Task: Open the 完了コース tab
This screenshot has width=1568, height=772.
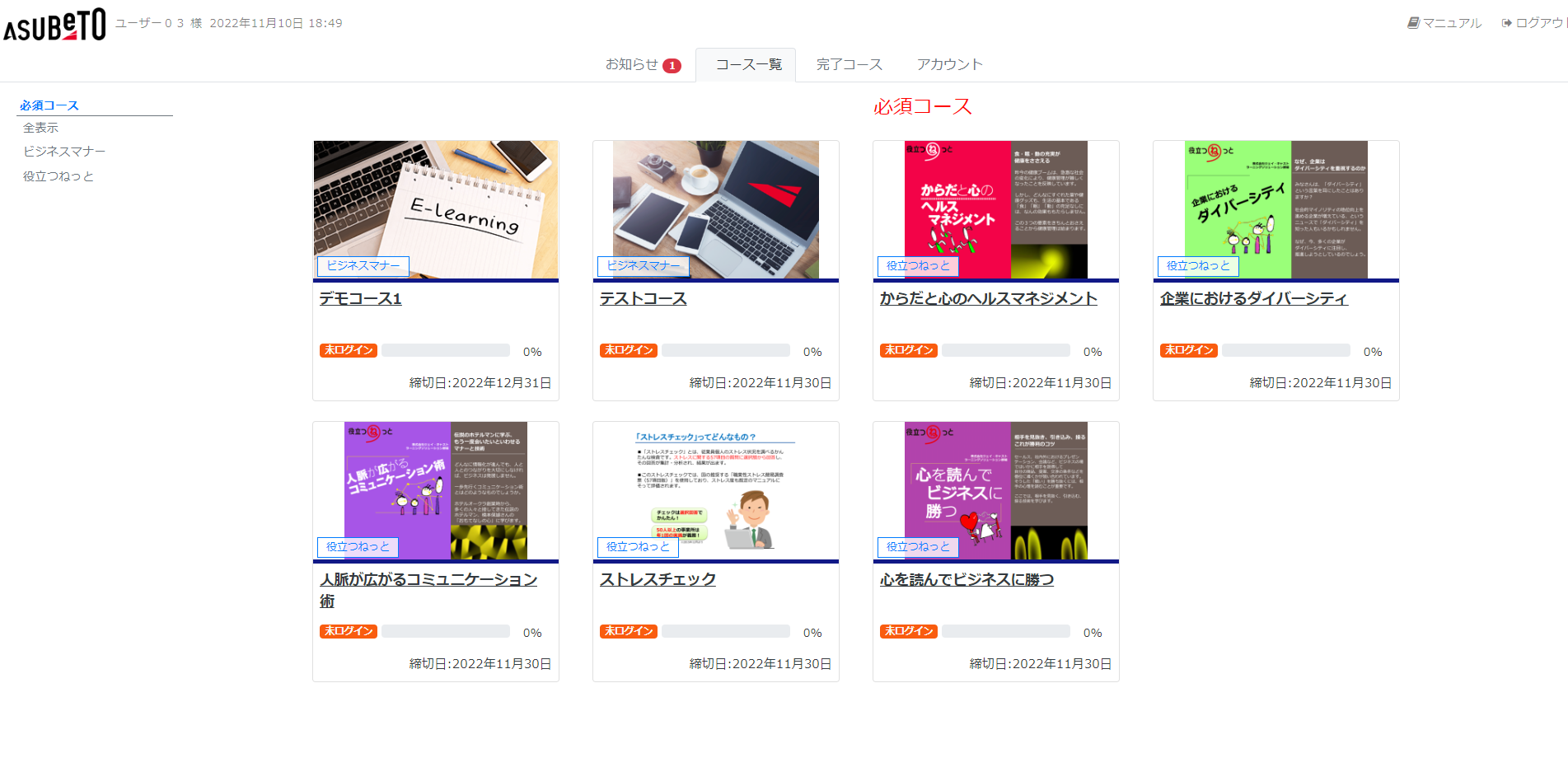Action: pyautogui.click(x=849, y=64)
